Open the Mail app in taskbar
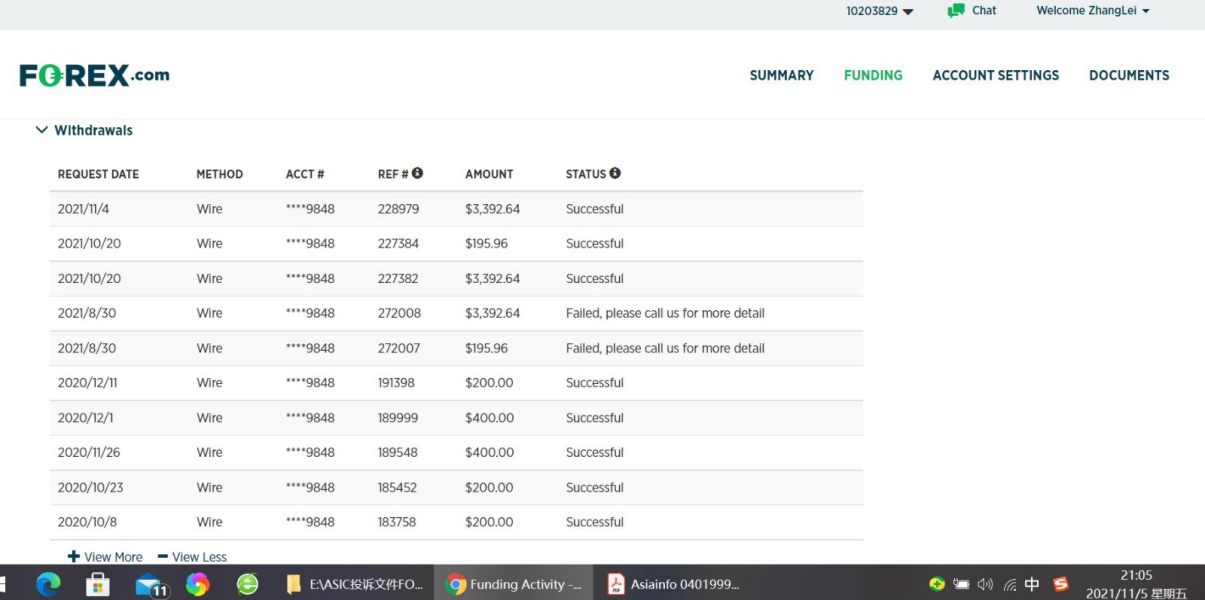1205x600 pixels. click(149, 584)
